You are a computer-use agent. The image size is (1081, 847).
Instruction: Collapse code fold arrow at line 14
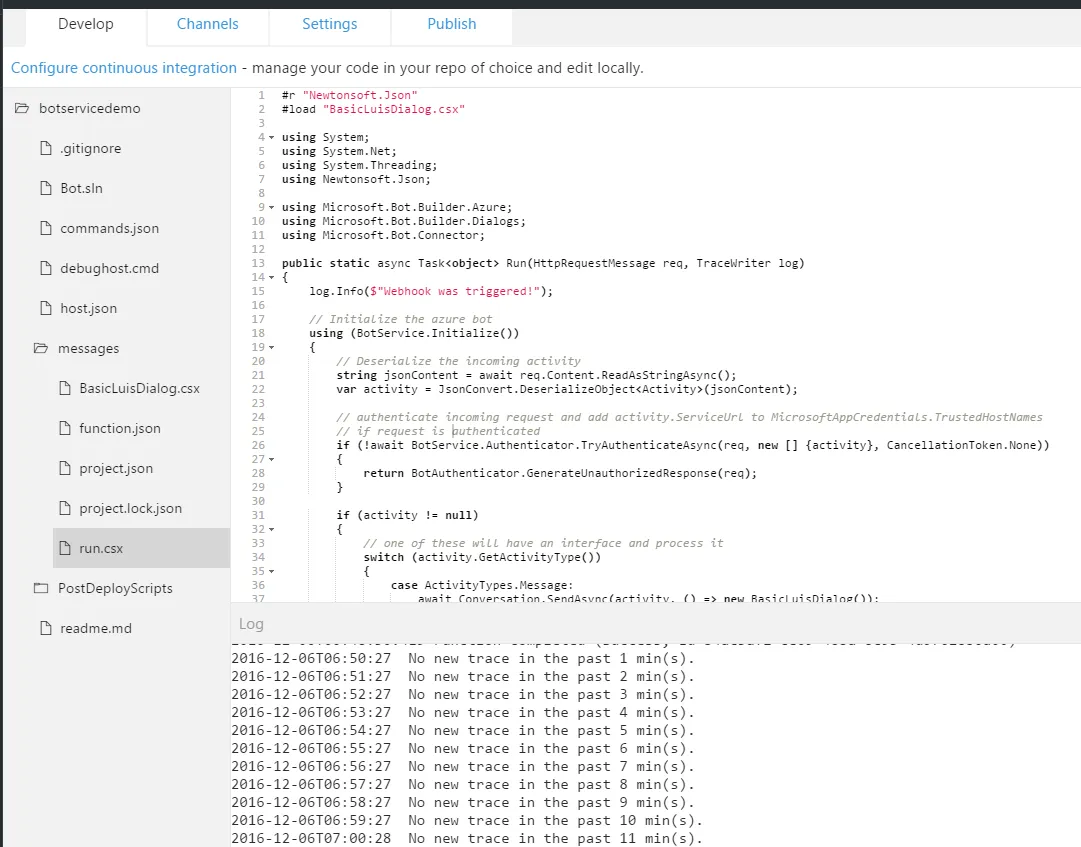click(x=272, y=277)
